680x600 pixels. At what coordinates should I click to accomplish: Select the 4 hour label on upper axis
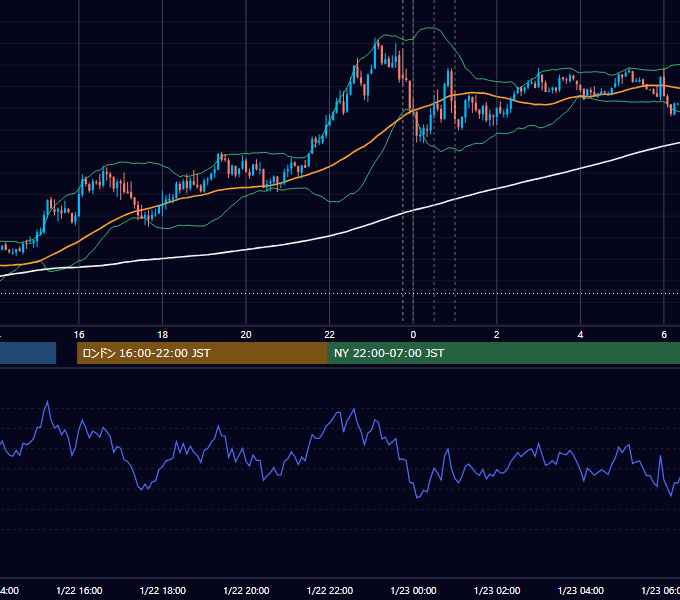580,335
